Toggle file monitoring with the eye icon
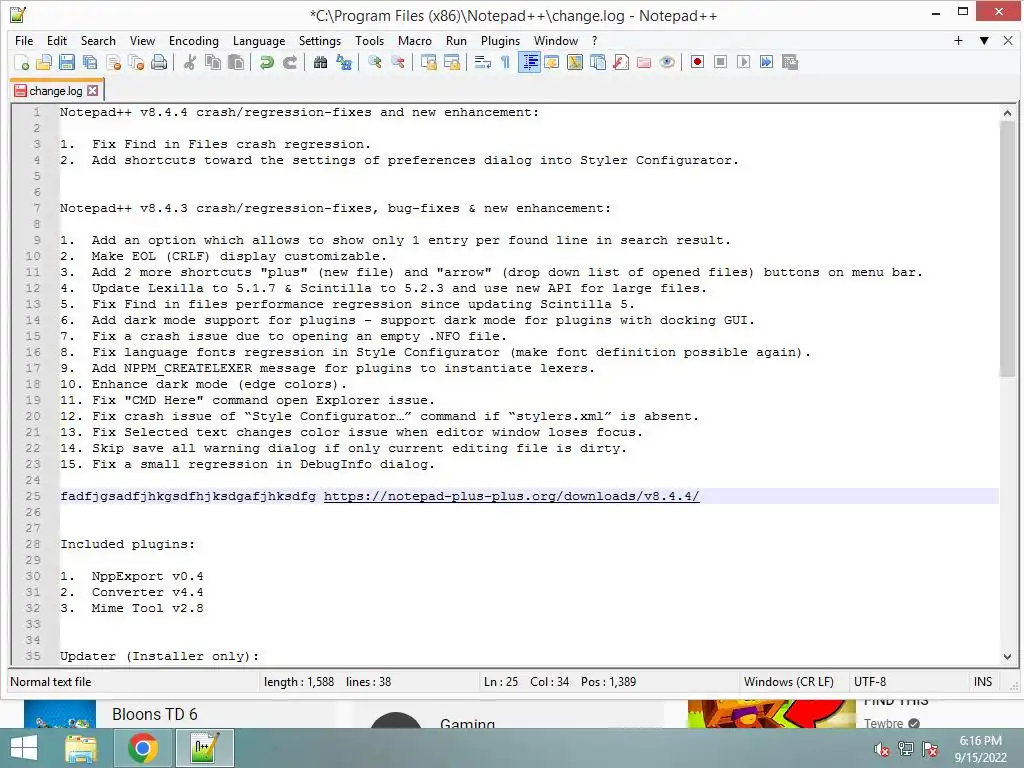1024x768 pixels. pos(667,62)
